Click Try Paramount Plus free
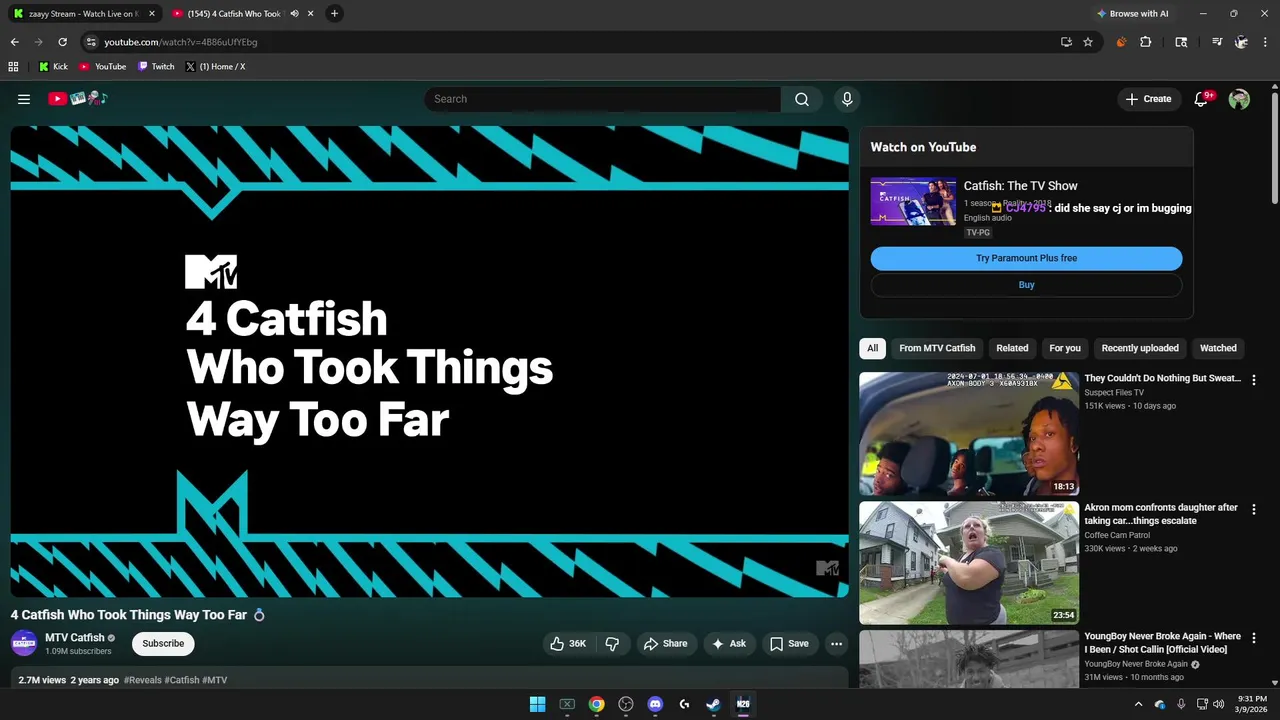The height and width of the screenshot is (720, 1280). point(1026,258)
